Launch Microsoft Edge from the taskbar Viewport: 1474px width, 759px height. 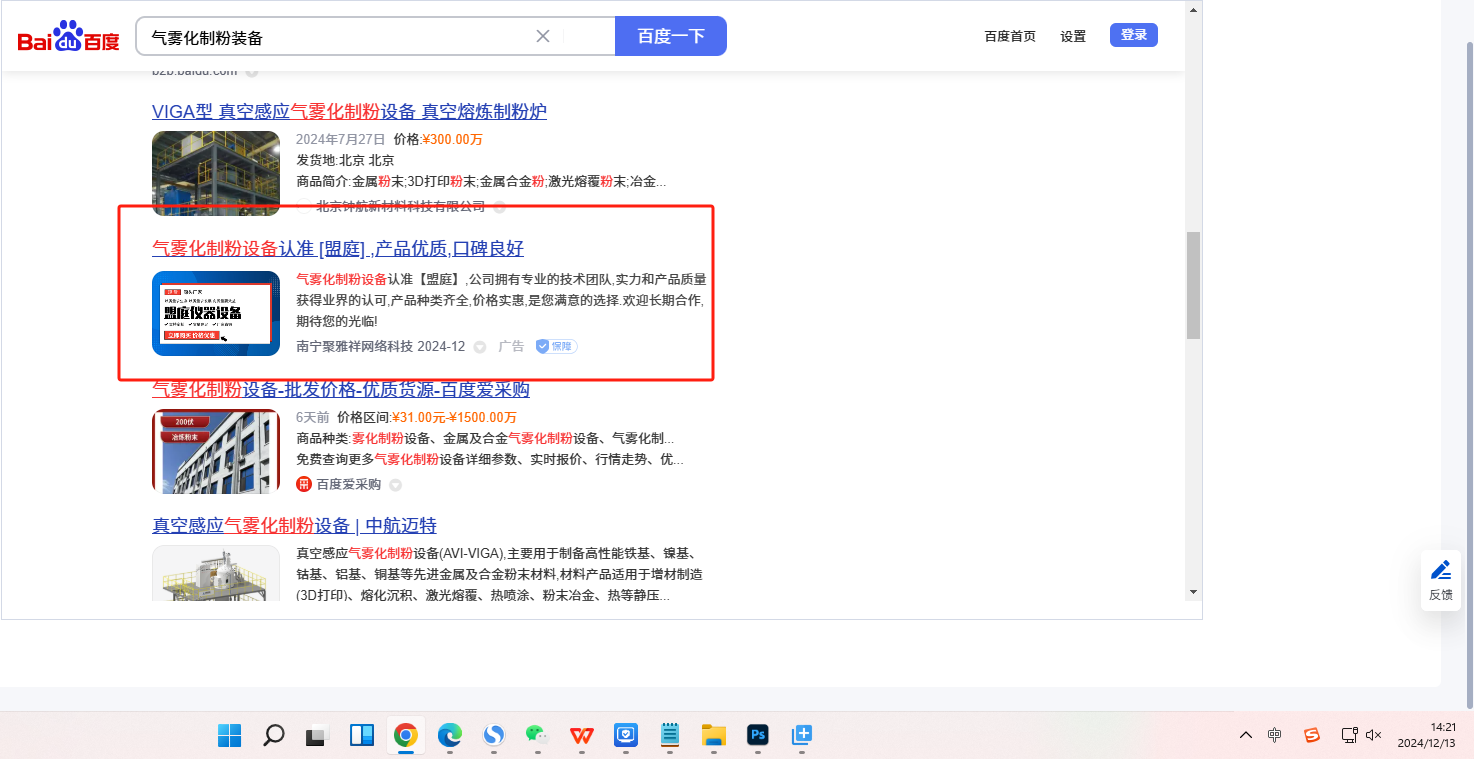point(449,736)
